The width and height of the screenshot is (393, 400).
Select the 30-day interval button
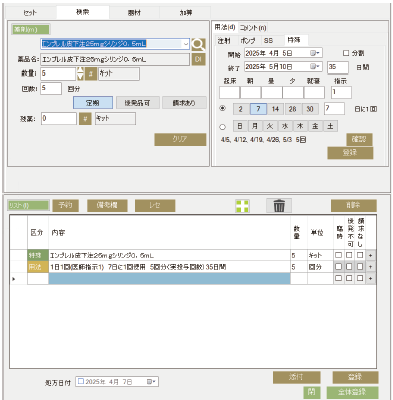coord(310,109)
